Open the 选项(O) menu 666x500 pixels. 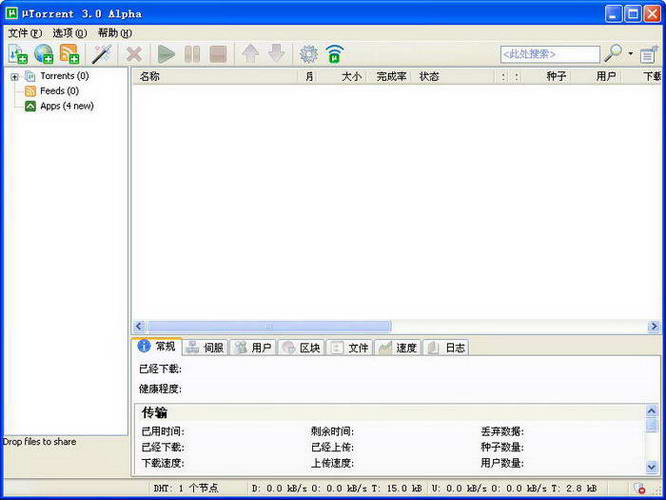(x=70, y=33)
